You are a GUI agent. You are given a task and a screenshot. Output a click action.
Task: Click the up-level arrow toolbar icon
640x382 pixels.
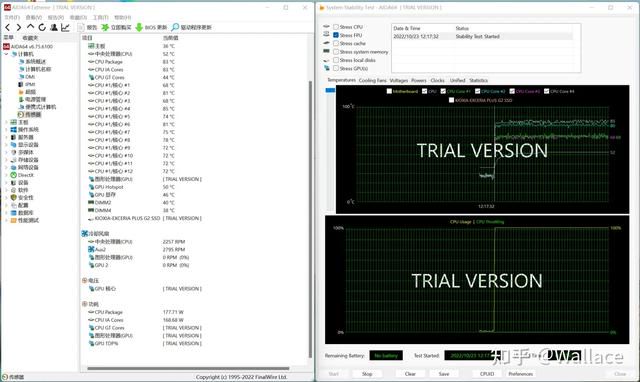[x=31, y=27]
